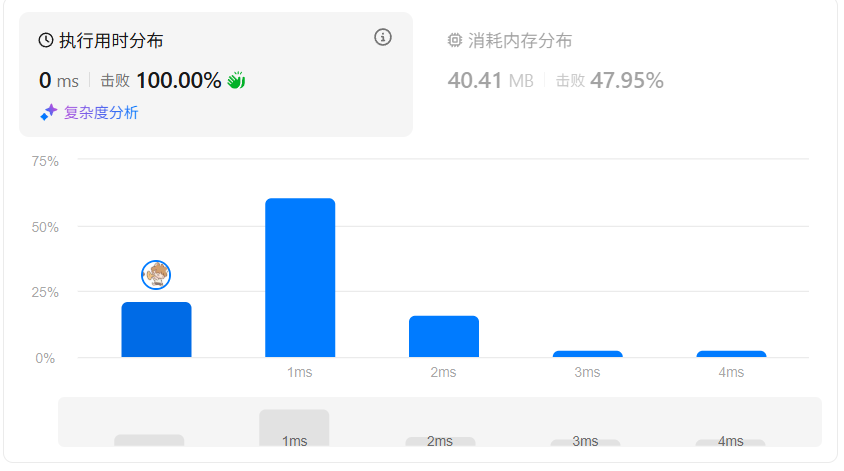The height and width of the screenshot is (471, 844).
Task: Click the clock icon beside 执行用时分布
Action: pyautogui.click(x=46, y=40)
